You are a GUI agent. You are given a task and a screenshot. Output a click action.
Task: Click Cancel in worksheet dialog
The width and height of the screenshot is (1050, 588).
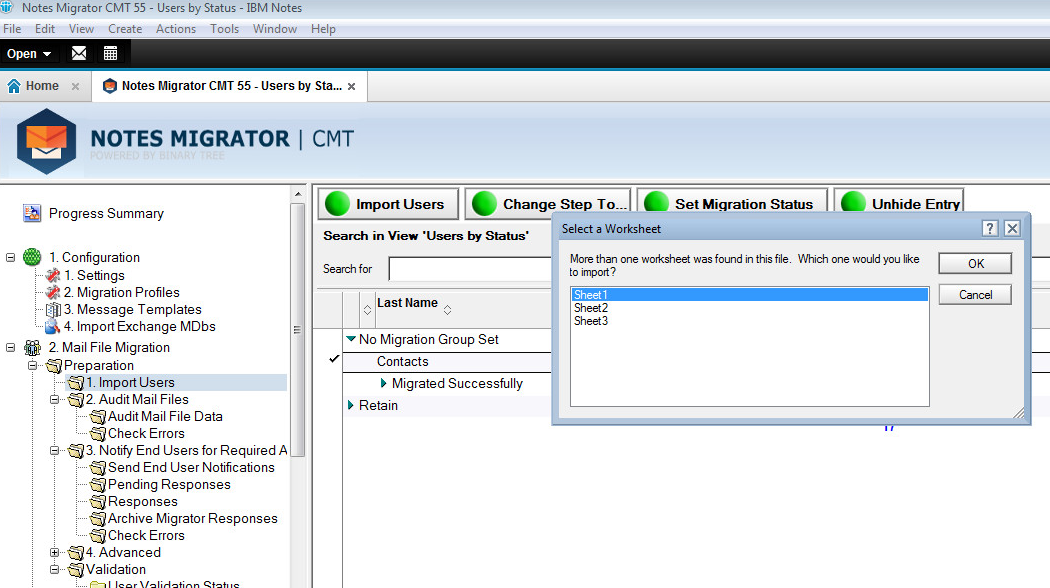tap(975, 295)
